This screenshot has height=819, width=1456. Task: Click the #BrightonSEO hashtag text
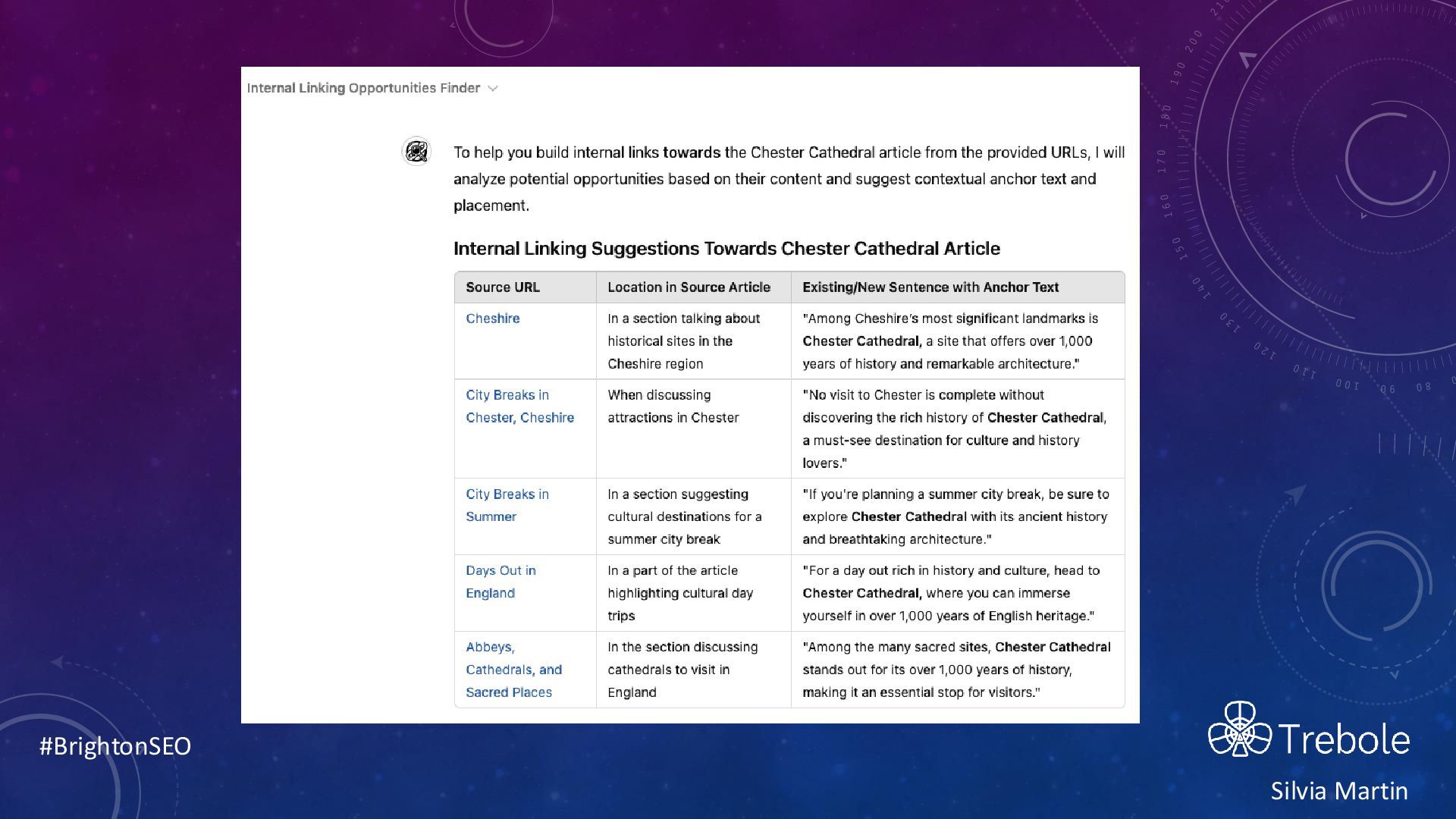pos(115,746)
